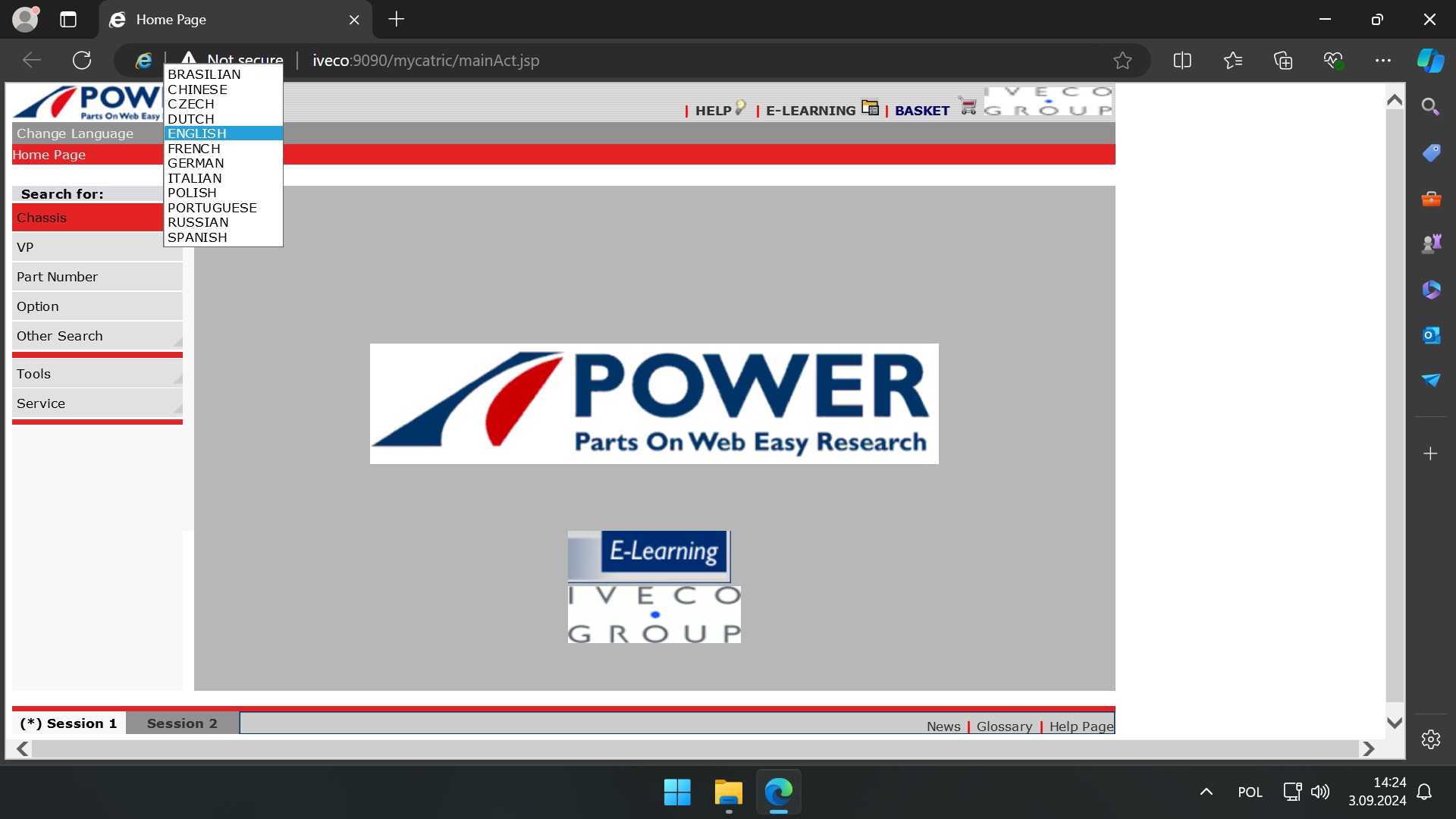
Task: Click the address bar URL
Action: pyautogui.click(x=425, y=61)
